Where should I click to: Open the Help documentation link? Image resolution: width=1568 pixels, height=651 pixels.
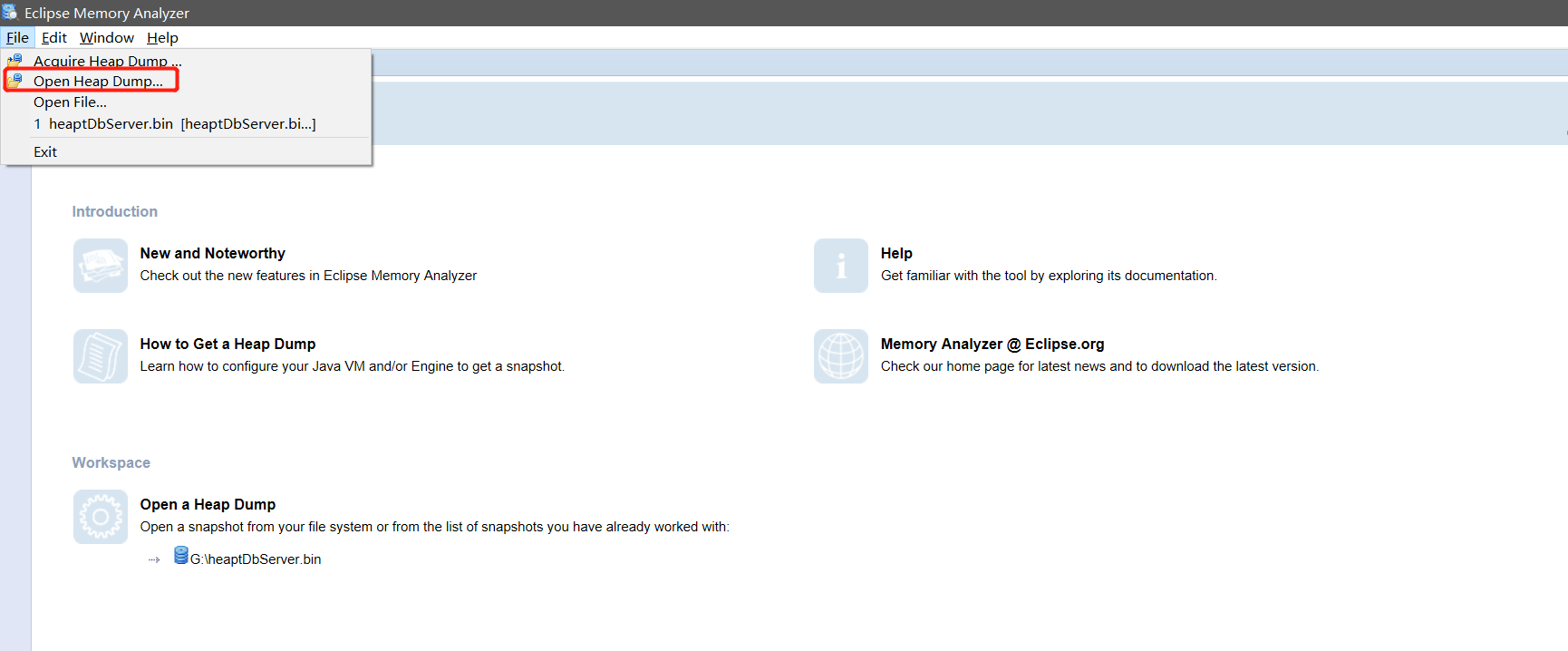(896, 254)
